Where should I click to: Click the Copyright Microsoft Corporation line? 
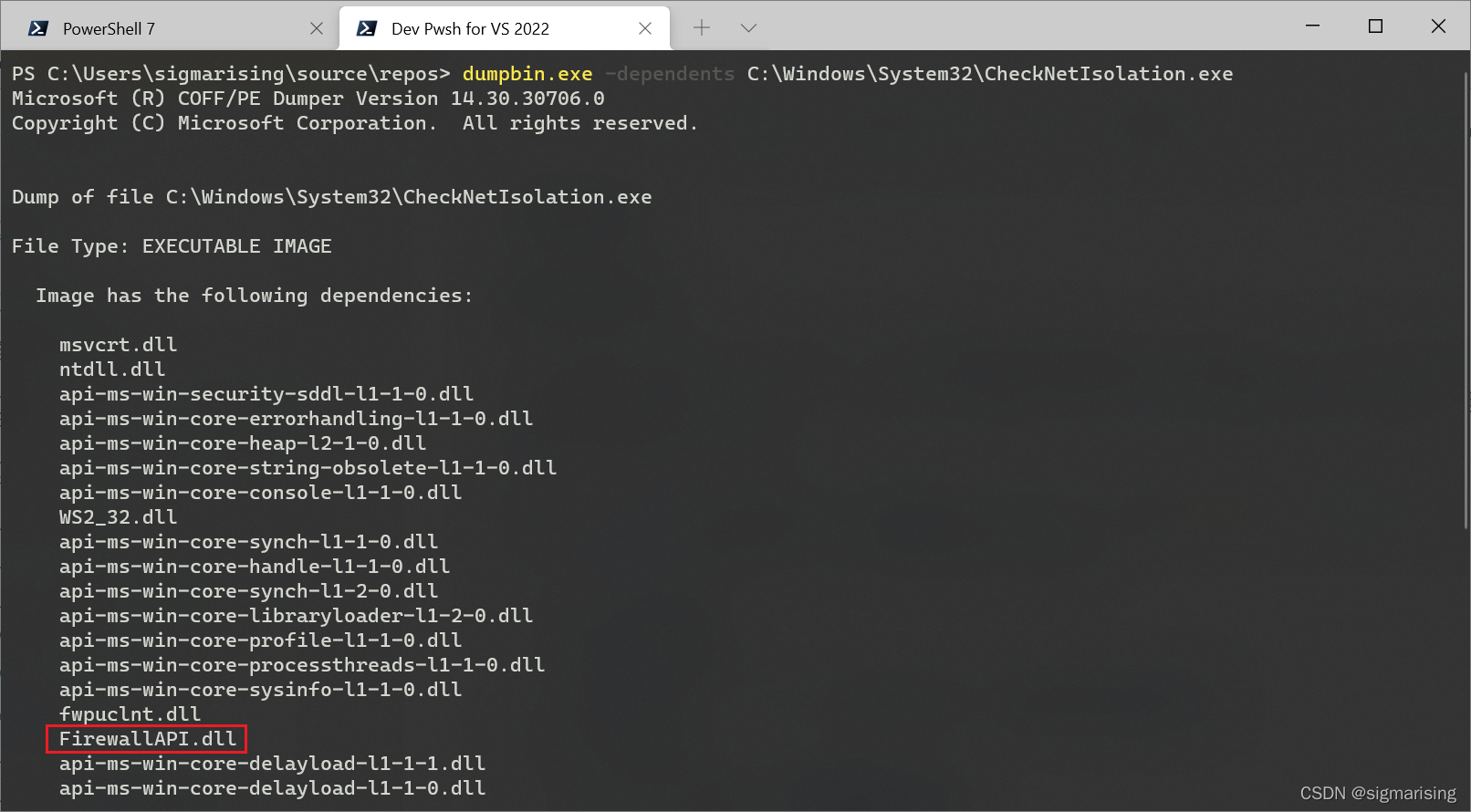coord(355,123)
